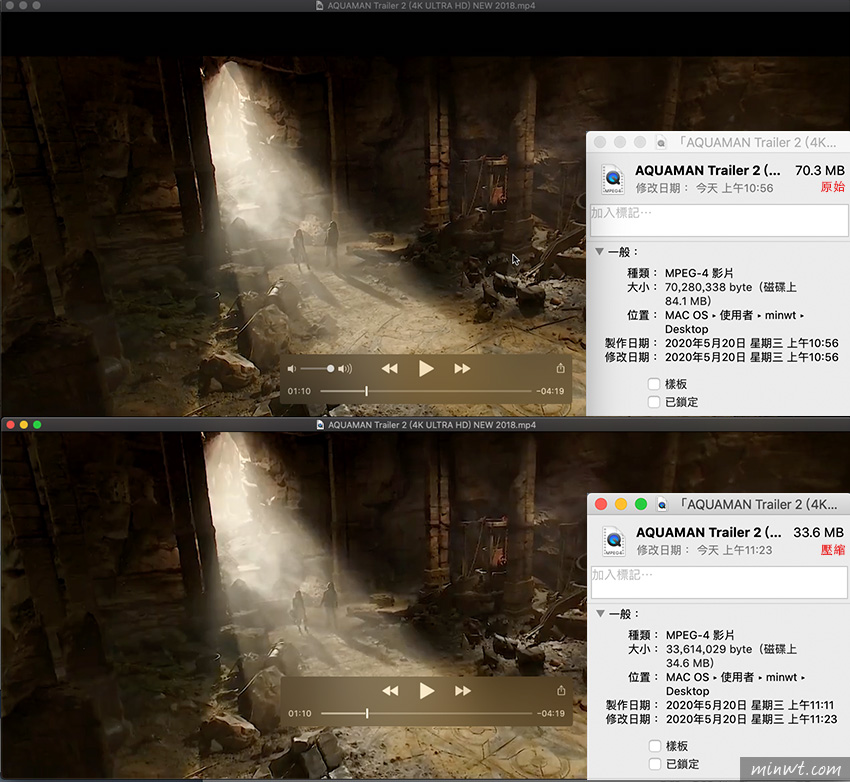Minimize the 33.6 MB info window with the yellow button
Viewport: 850px width, 782px height.
[621, 504]
